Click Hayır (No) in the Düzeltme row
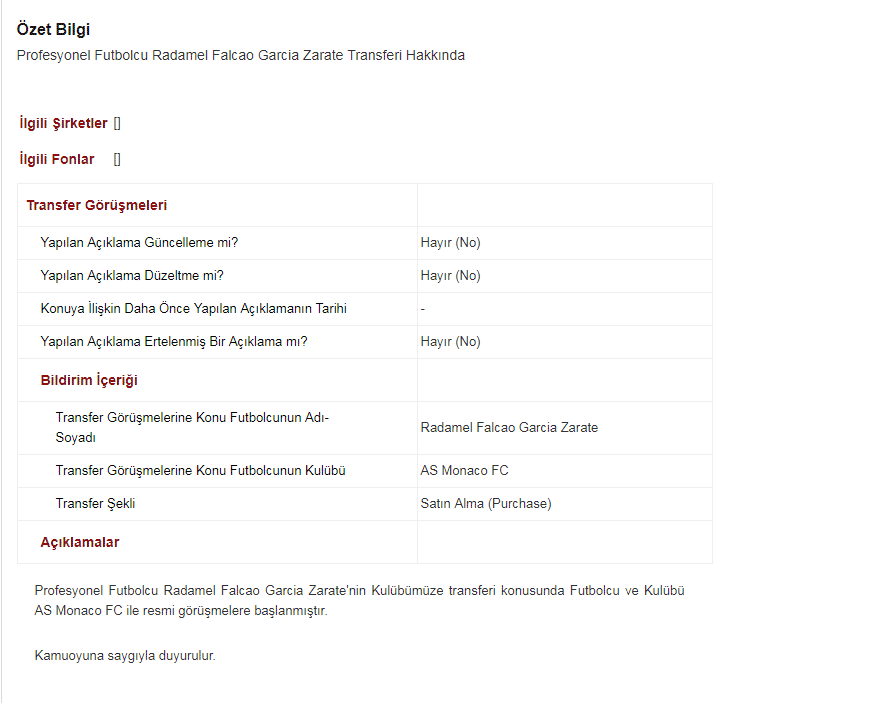Screen dimensions: 890x703 coord(450,276)
